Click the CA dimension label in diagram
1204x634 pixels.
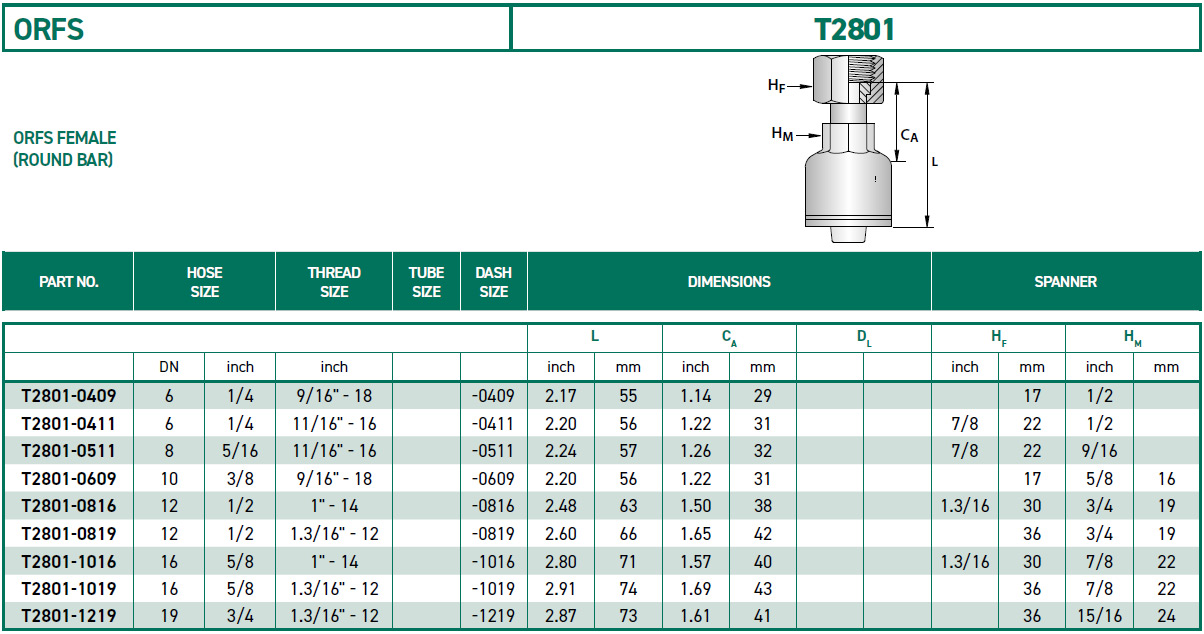tap(909, 135)
